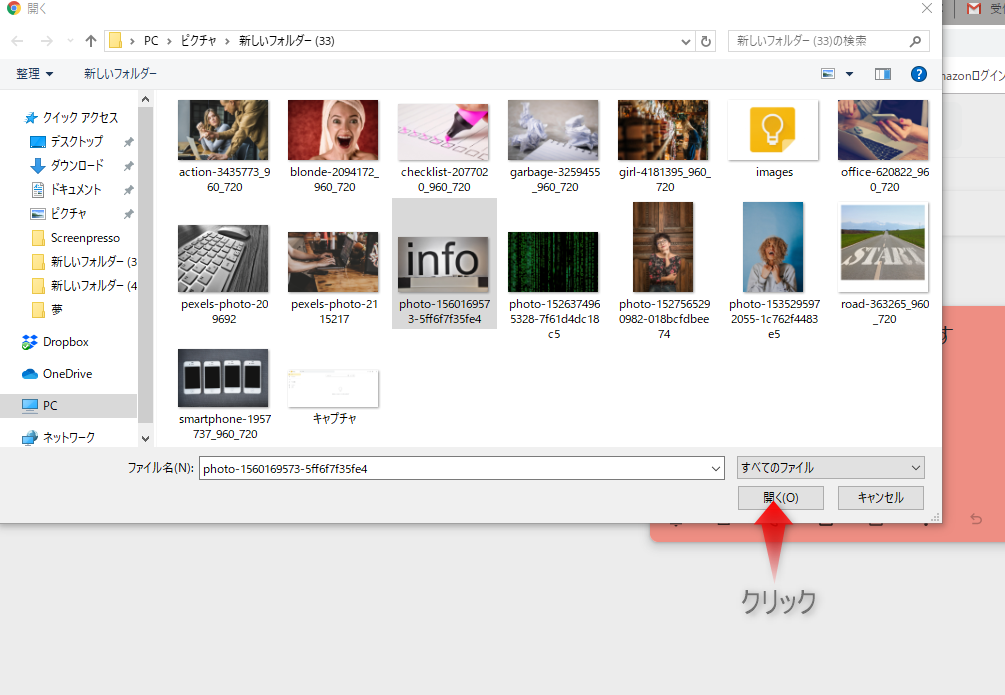The width and height of the screenshot is (1005, 695).
Task: Expand recent locations dropdown
Action: (70, 41)
